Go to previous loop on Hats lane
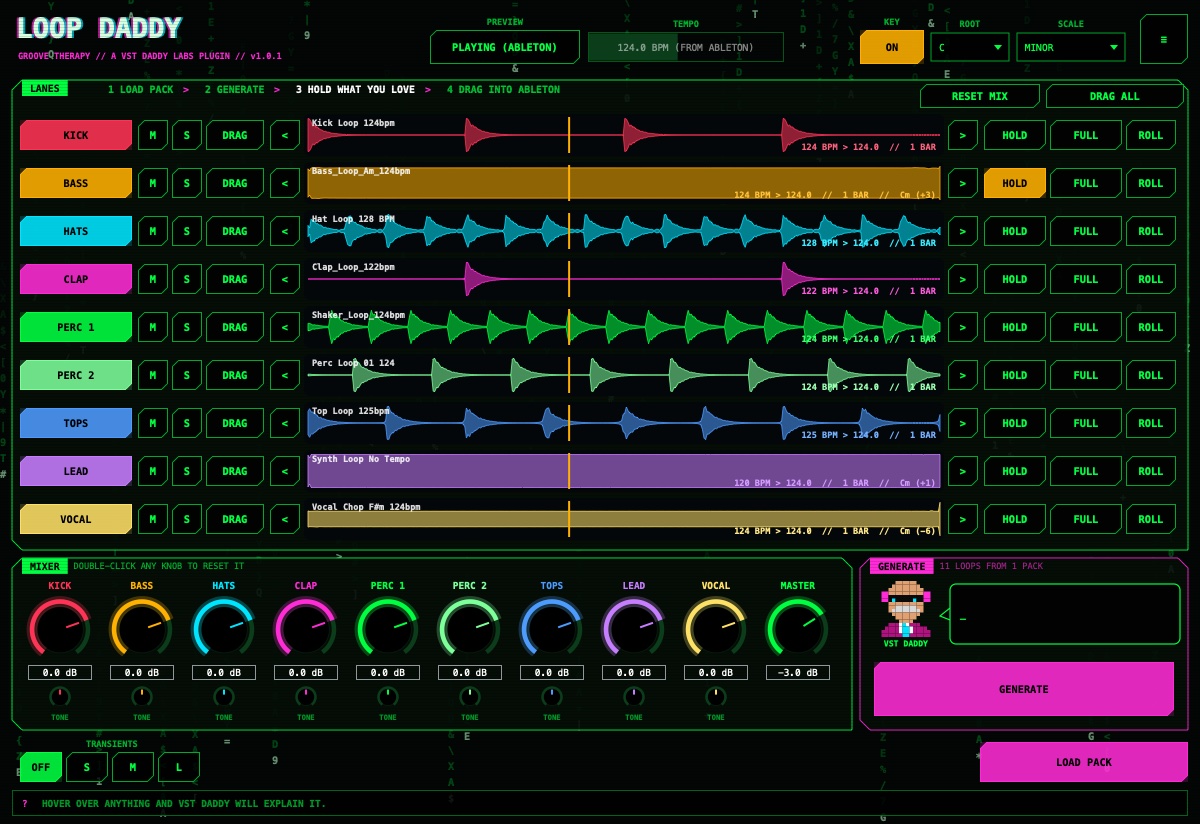This screenshot has height=824, width=1200. click(x=285, y=231)
